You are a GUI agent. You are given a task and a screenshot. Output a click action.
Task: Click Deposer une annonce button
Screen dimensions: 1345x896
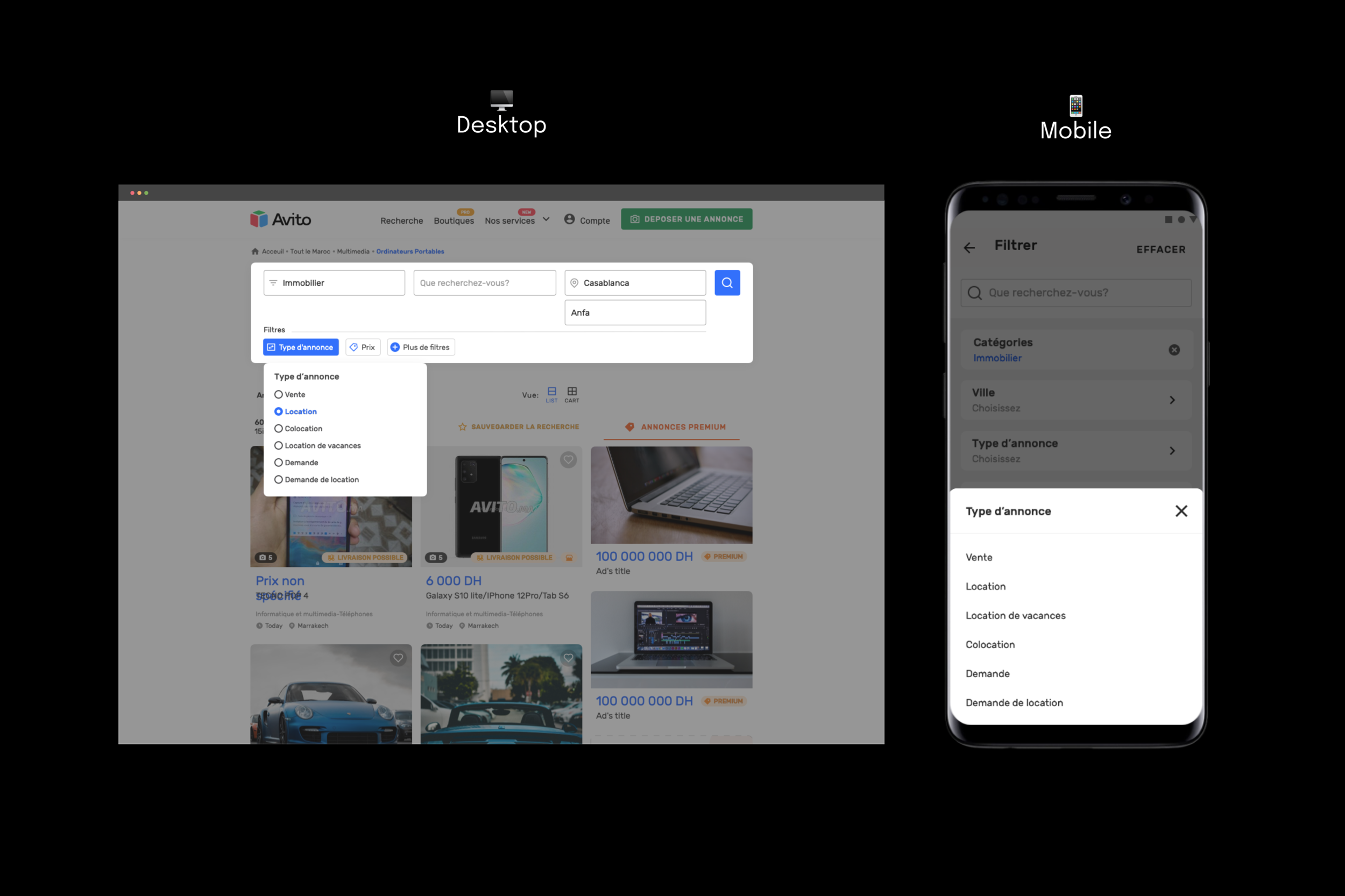click(686, 219)
